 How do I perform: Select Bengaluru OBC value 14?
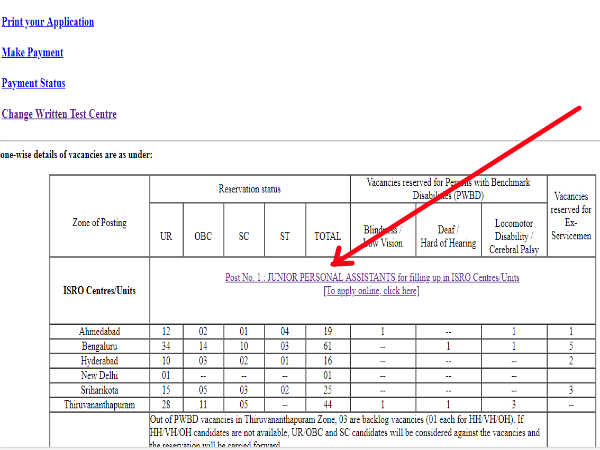(x=203, y=346)
